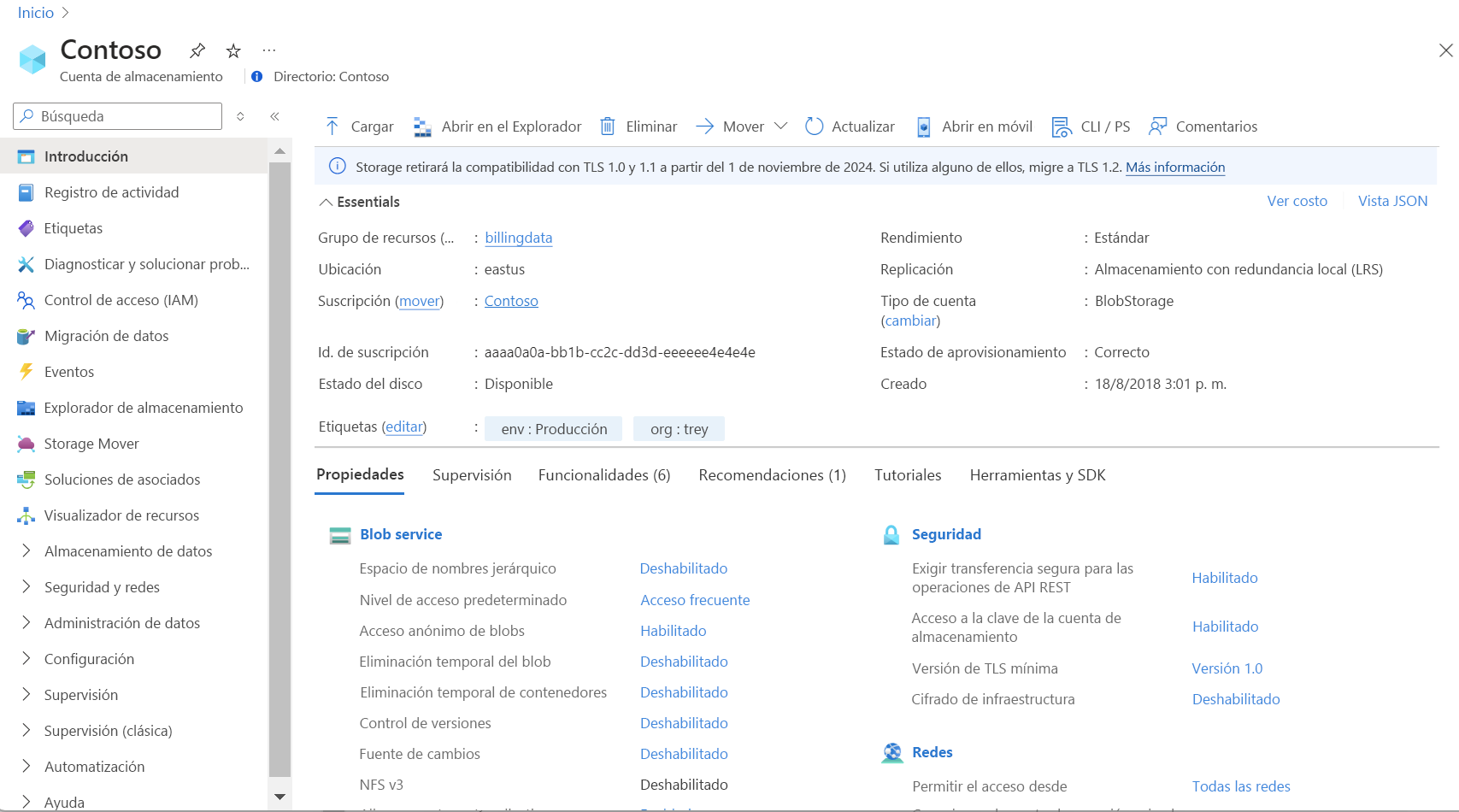The height and width of the screenshot is (812, 1459).
Task: Open Vista JSON link
Action: [1392, 201]
